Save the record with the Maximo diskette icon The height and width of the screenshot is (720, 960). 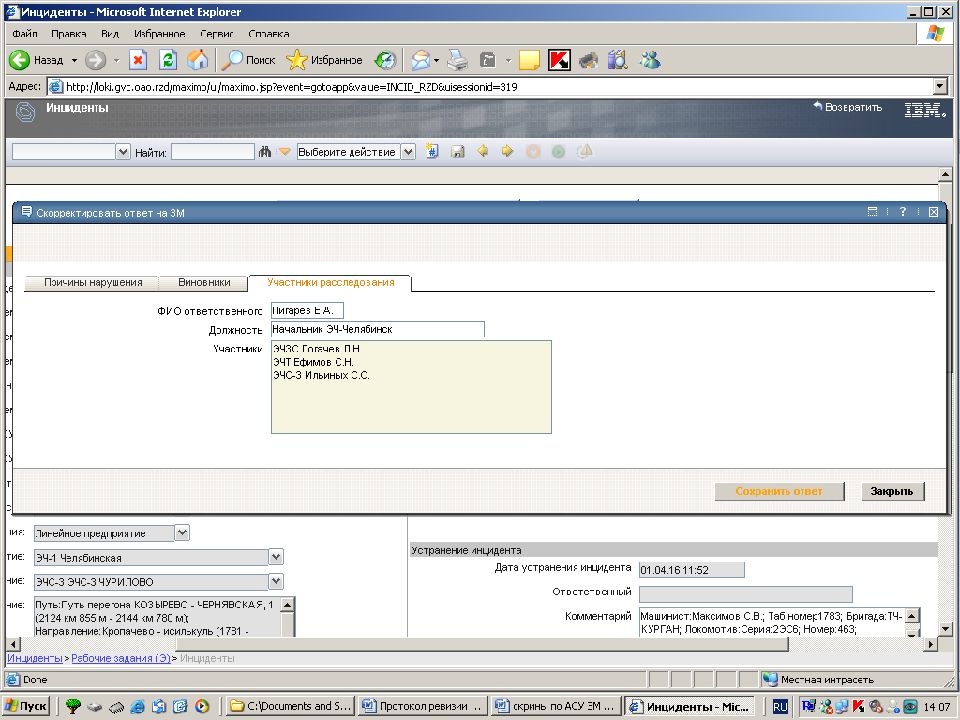(457, 151)
